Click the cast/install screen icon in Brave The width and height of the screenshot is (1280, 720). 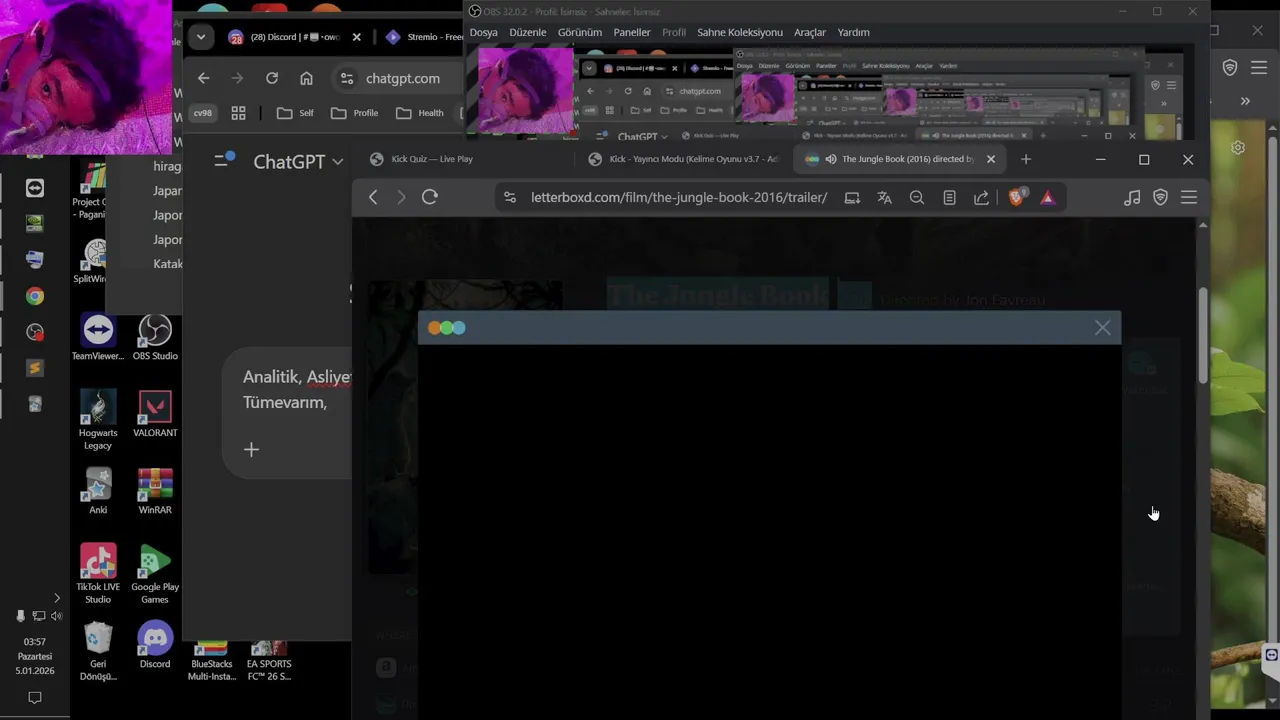click(852, 198)
